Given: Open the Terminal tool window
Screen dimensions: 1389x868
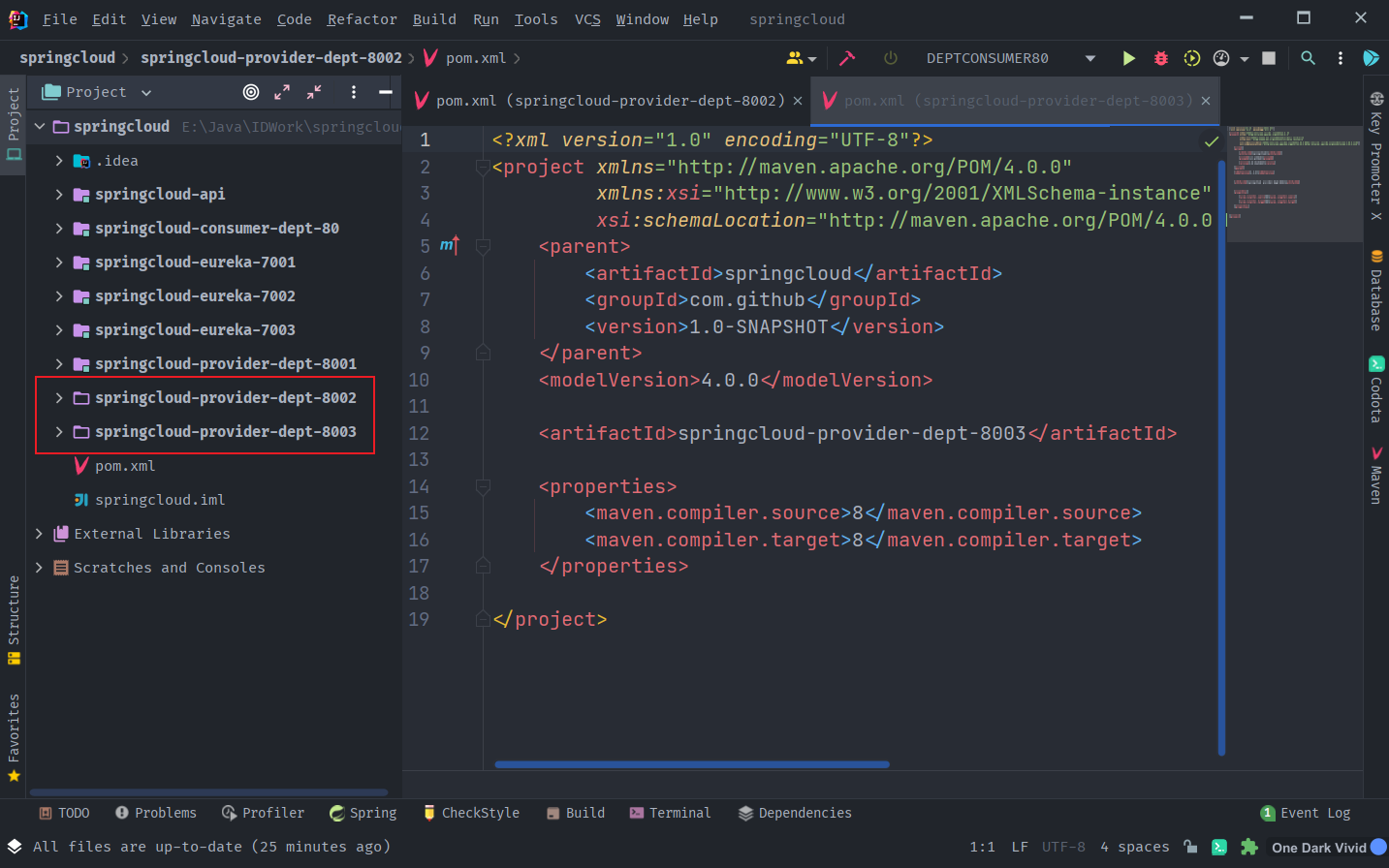Looking at the screenshot, I should (670, 813).
